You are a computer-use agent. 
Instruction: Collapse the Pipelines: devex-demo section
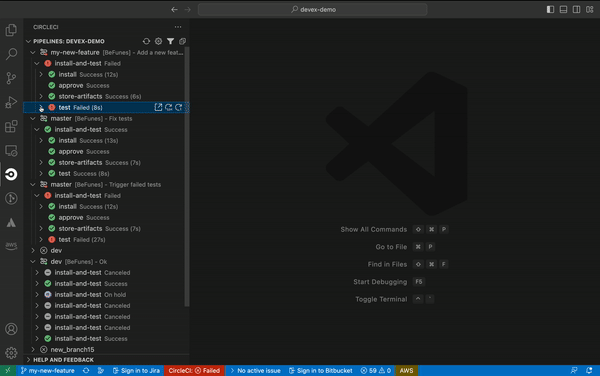(x=28, y=41)
